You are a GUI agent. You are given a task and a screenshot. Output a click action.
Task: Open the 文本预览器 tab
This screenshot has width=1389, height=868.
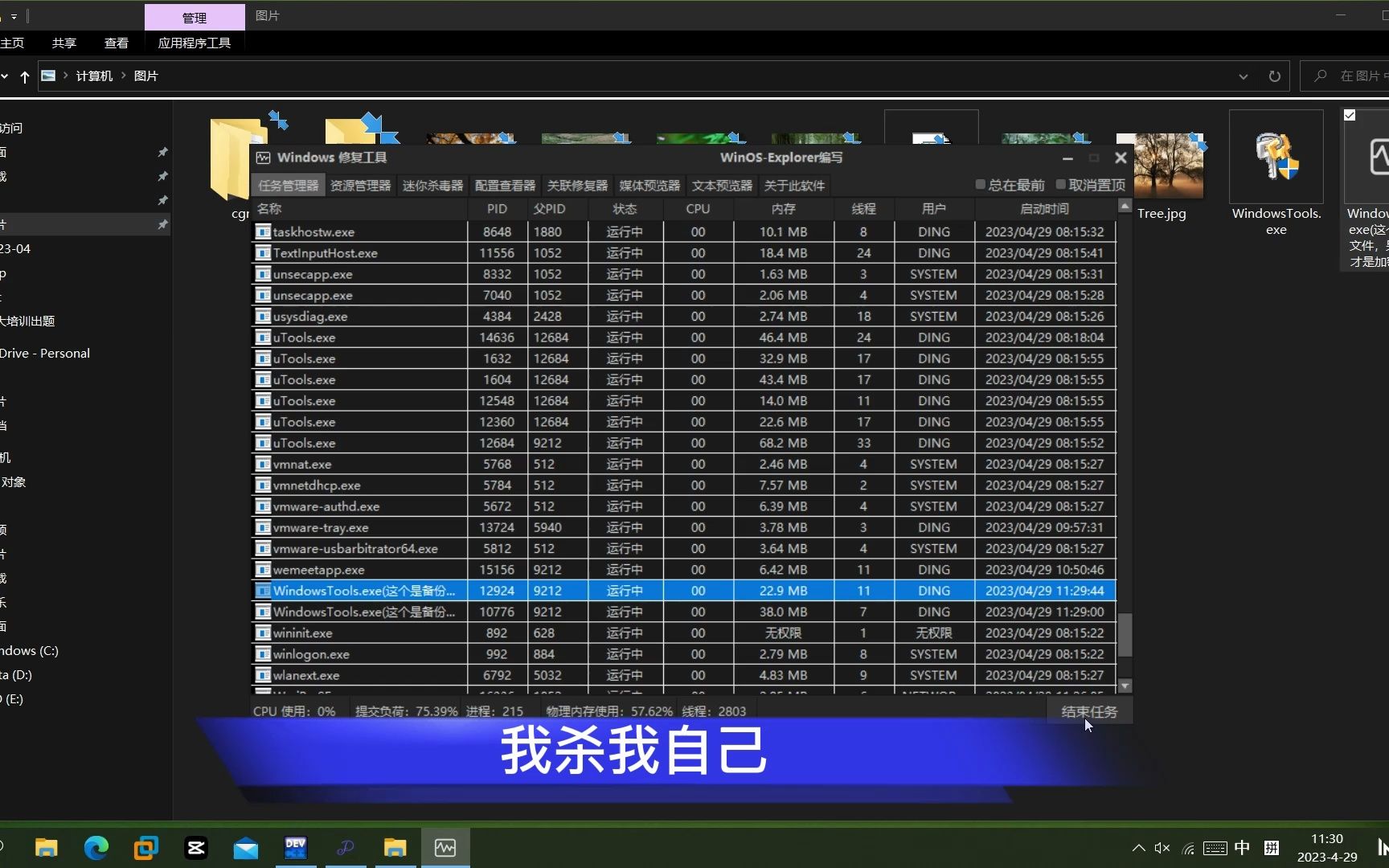(722, 186)
